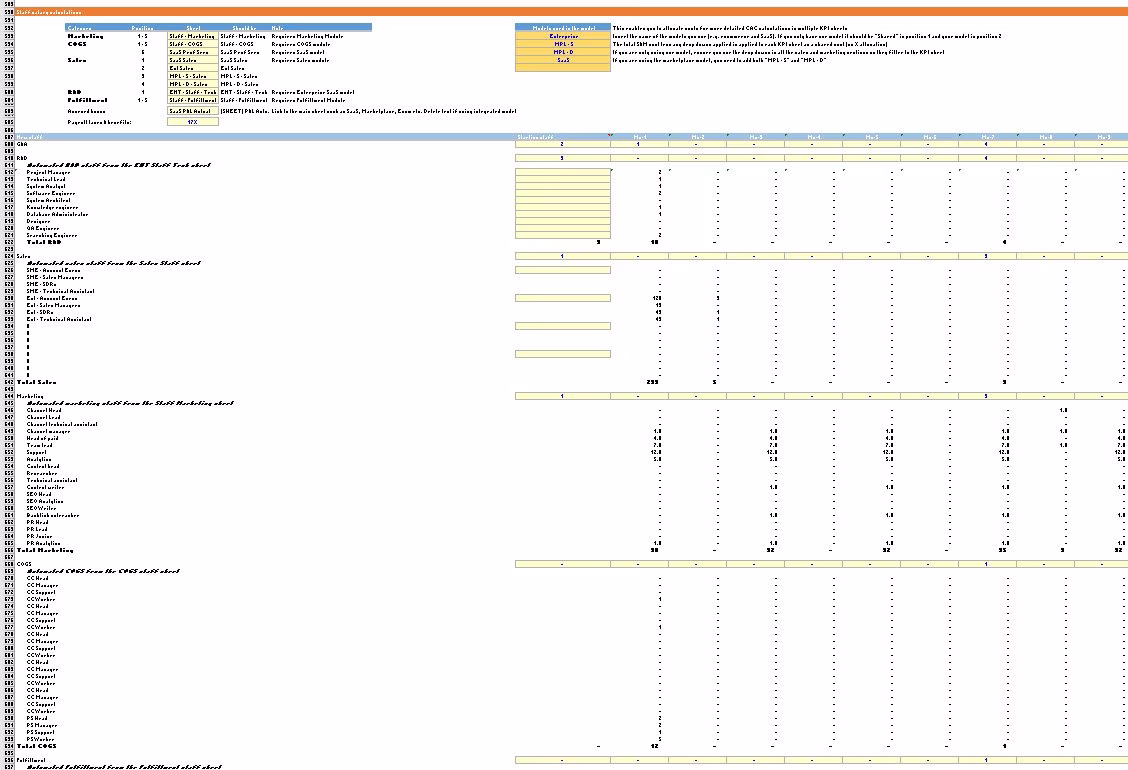Viewport: 1128px width, 770px height.
Task: Click the 'Head of paid' row label
Action: pos(42,438)
